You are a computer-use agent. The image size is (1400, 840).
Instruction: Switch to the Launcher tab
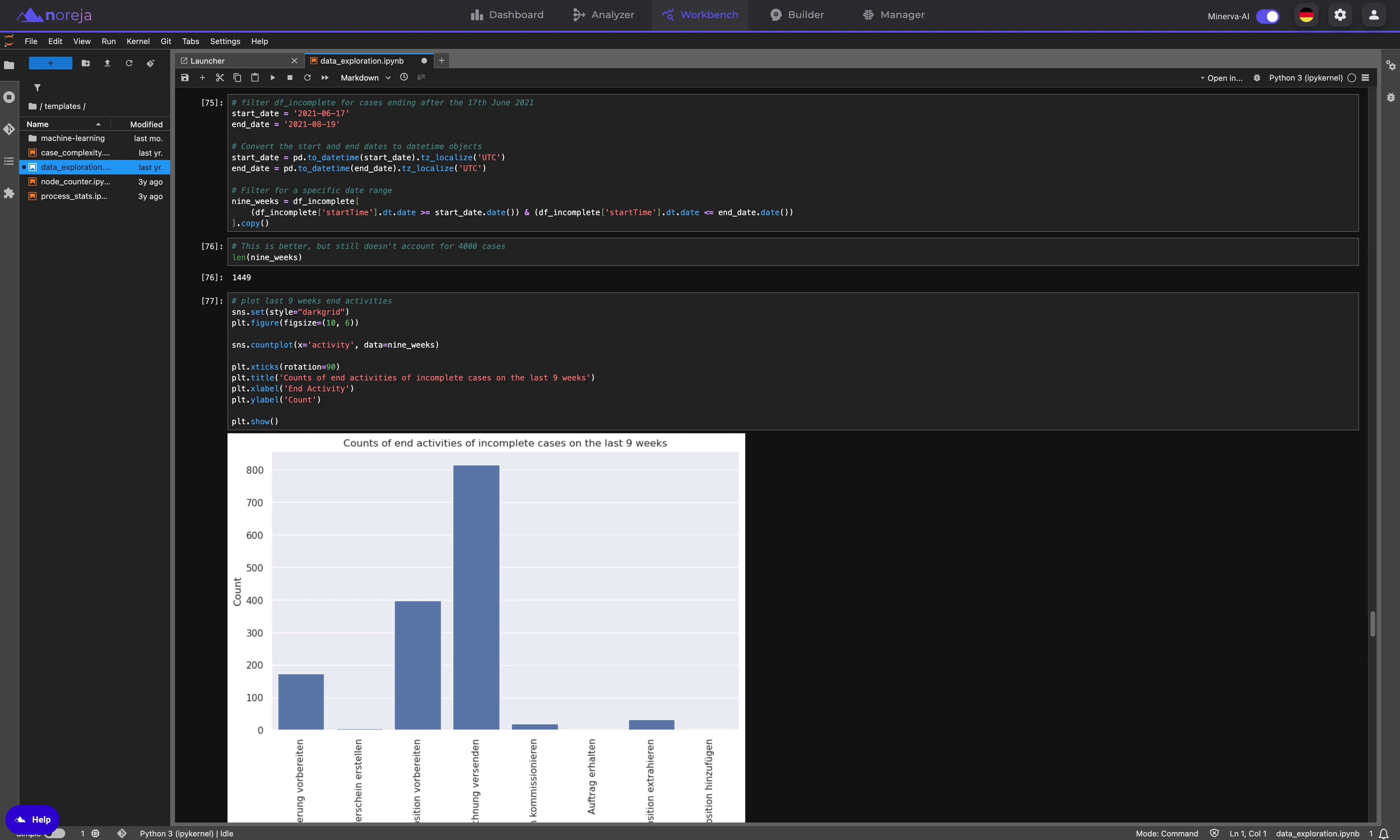[x=239, y=61]
